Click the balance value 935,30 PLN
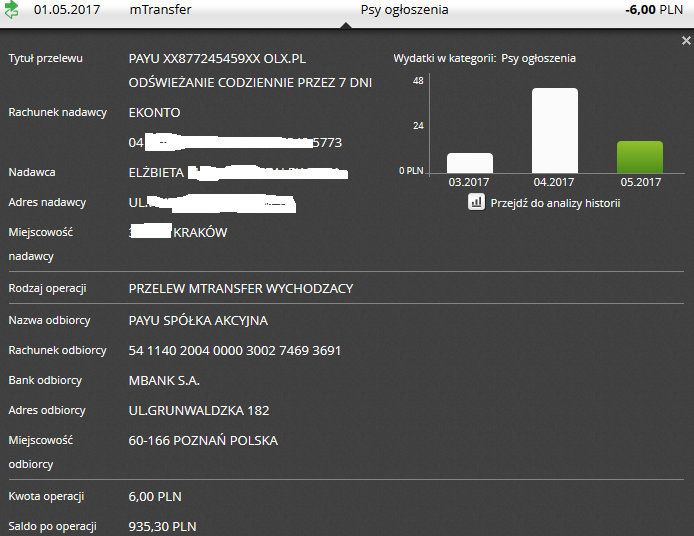 (x=163, y=526)
